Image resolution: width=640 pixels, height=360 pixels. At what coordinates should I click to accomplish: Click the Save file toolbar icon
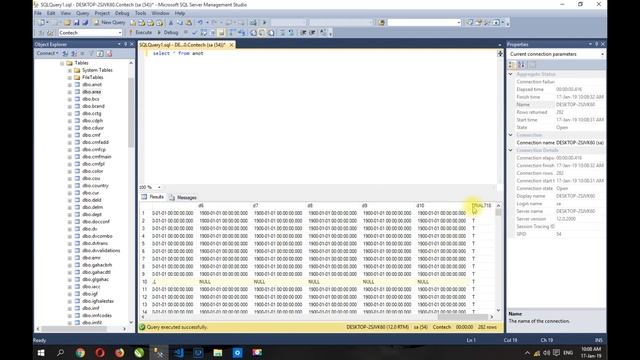coord(76,22)
